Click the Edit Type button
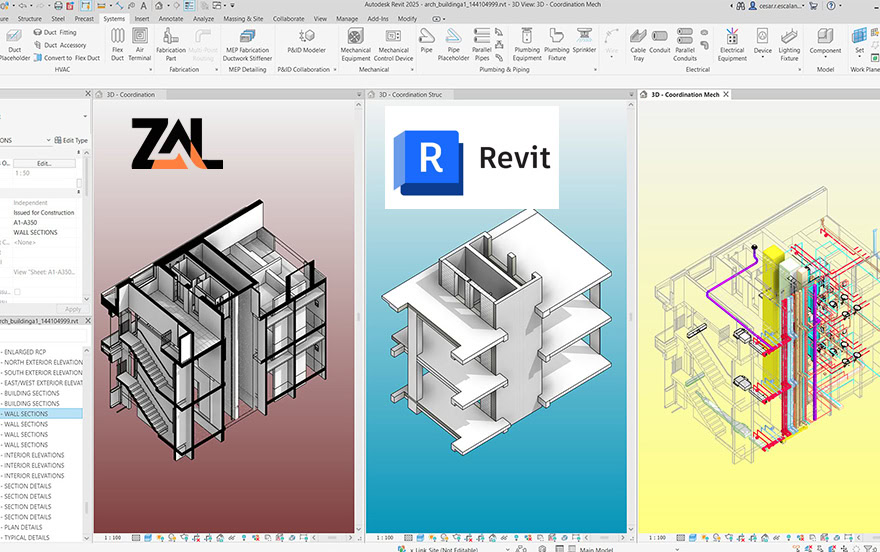The width and height of the screenshot is (880, 552). (x=70, y=141)
